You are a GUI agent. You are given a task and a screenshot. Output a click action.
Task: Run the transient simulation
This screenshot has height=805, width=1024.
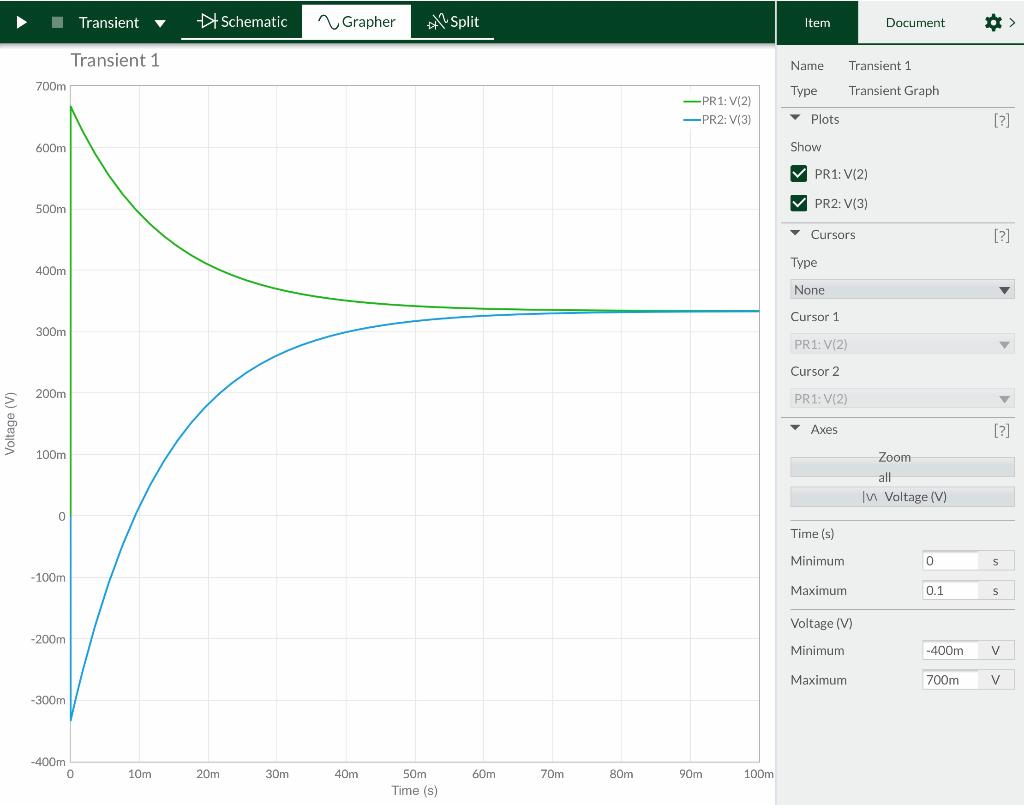pos(22,21)
